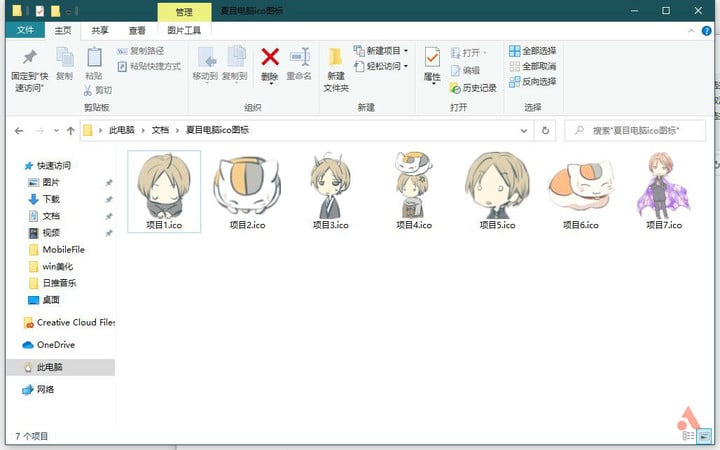Switch to the 主页 ribbon tab
The width and height of the screenshot is (720, 450).
[x=63, y=30]
